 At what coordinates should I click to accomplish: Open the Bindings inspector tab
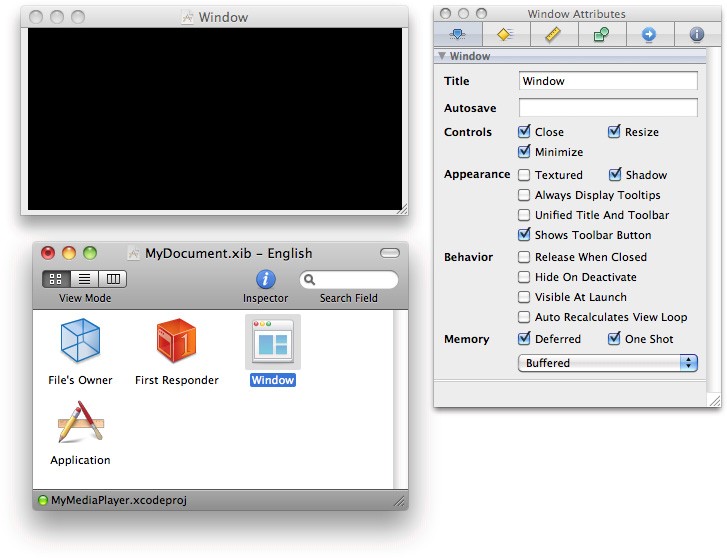(601, 34)
